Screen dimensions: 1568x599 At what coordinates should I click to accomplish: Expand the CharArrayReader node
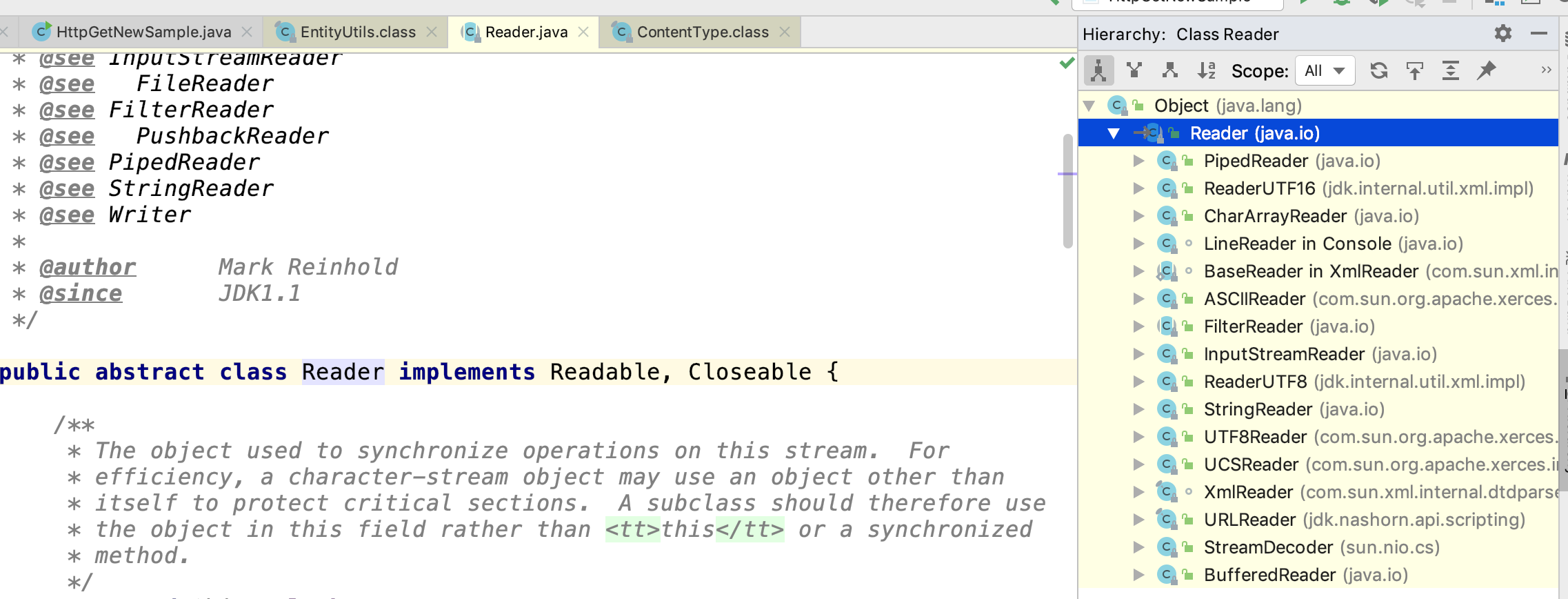coord(1138,216)
